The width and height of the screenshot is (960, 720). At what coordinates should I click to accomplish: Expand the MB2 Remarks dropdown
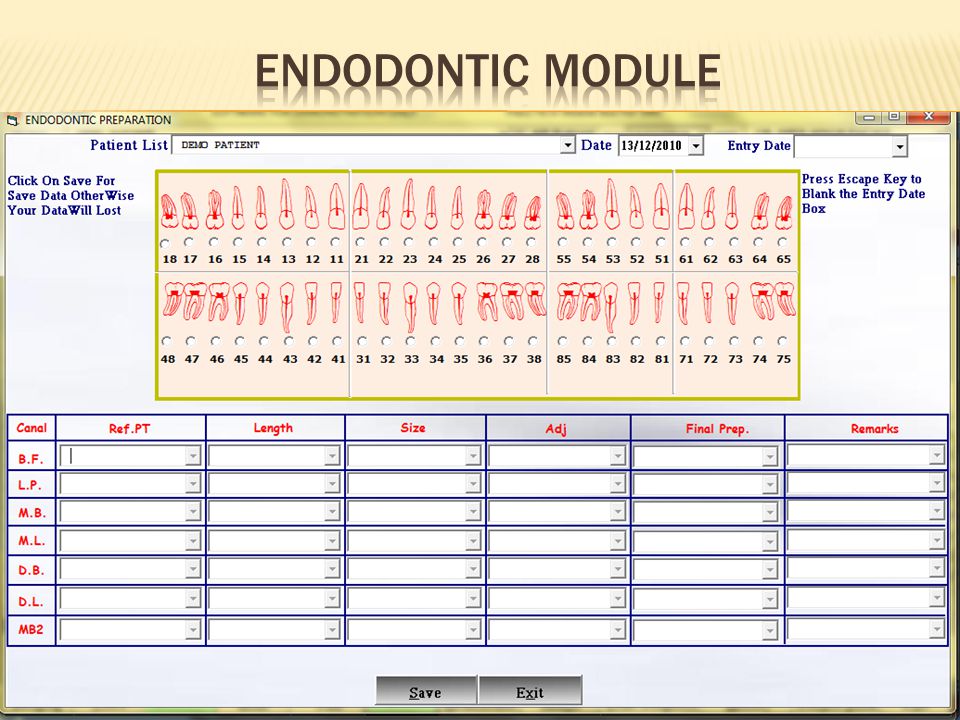pyautogui.click(x=937, y=628)
